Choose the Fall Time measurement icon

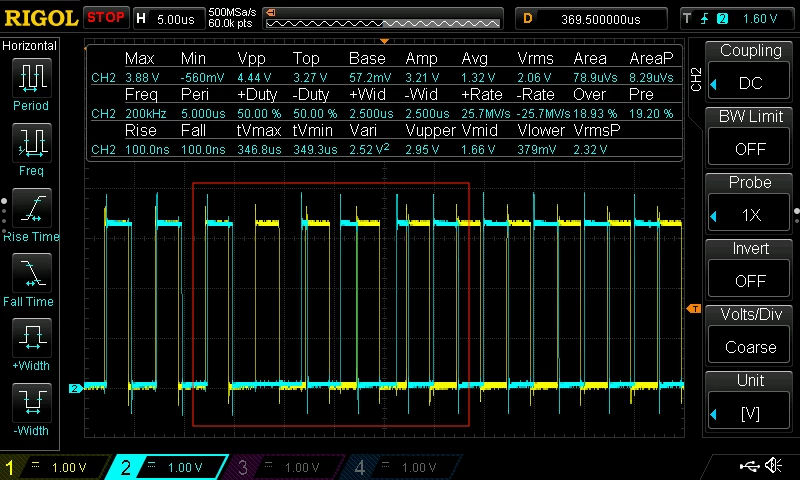(32, 273)
